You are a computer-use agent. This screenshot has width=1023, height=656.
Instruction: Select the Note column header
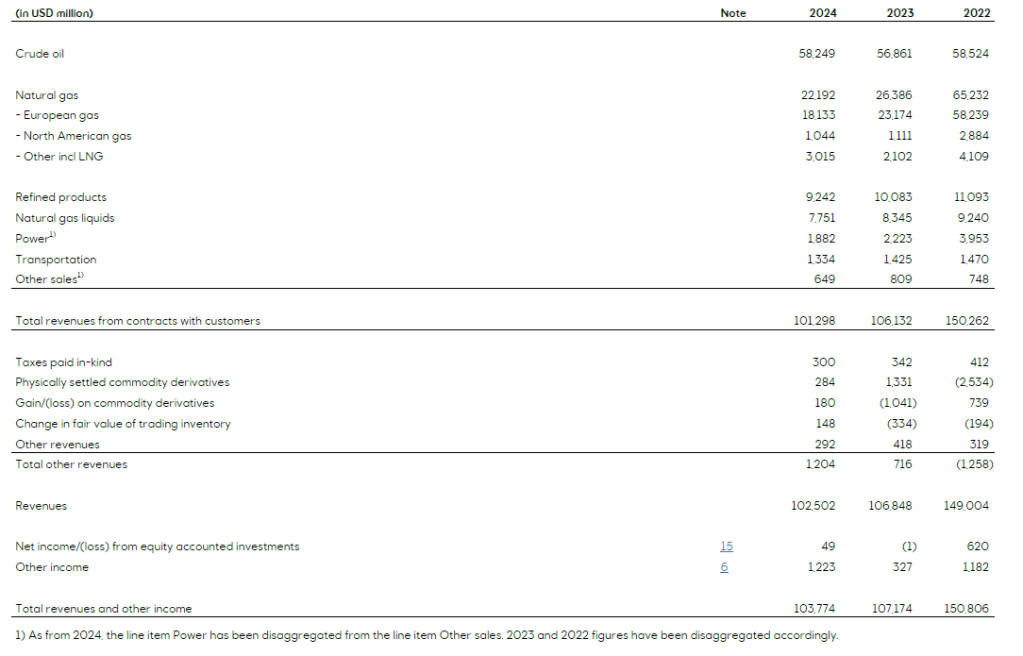click(733, 13)
